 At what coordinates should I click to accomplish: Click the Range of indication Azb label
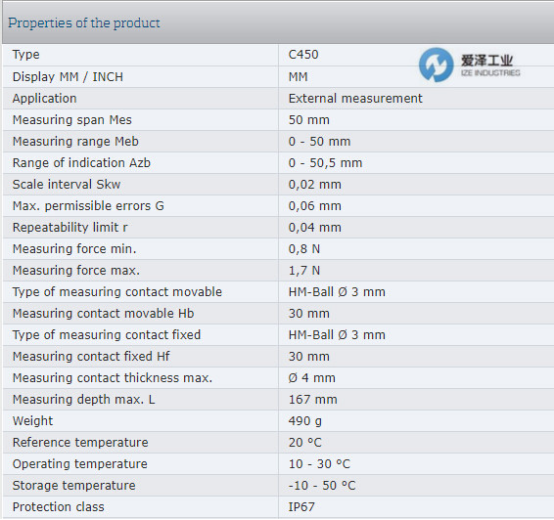click(x=82, y=163)
